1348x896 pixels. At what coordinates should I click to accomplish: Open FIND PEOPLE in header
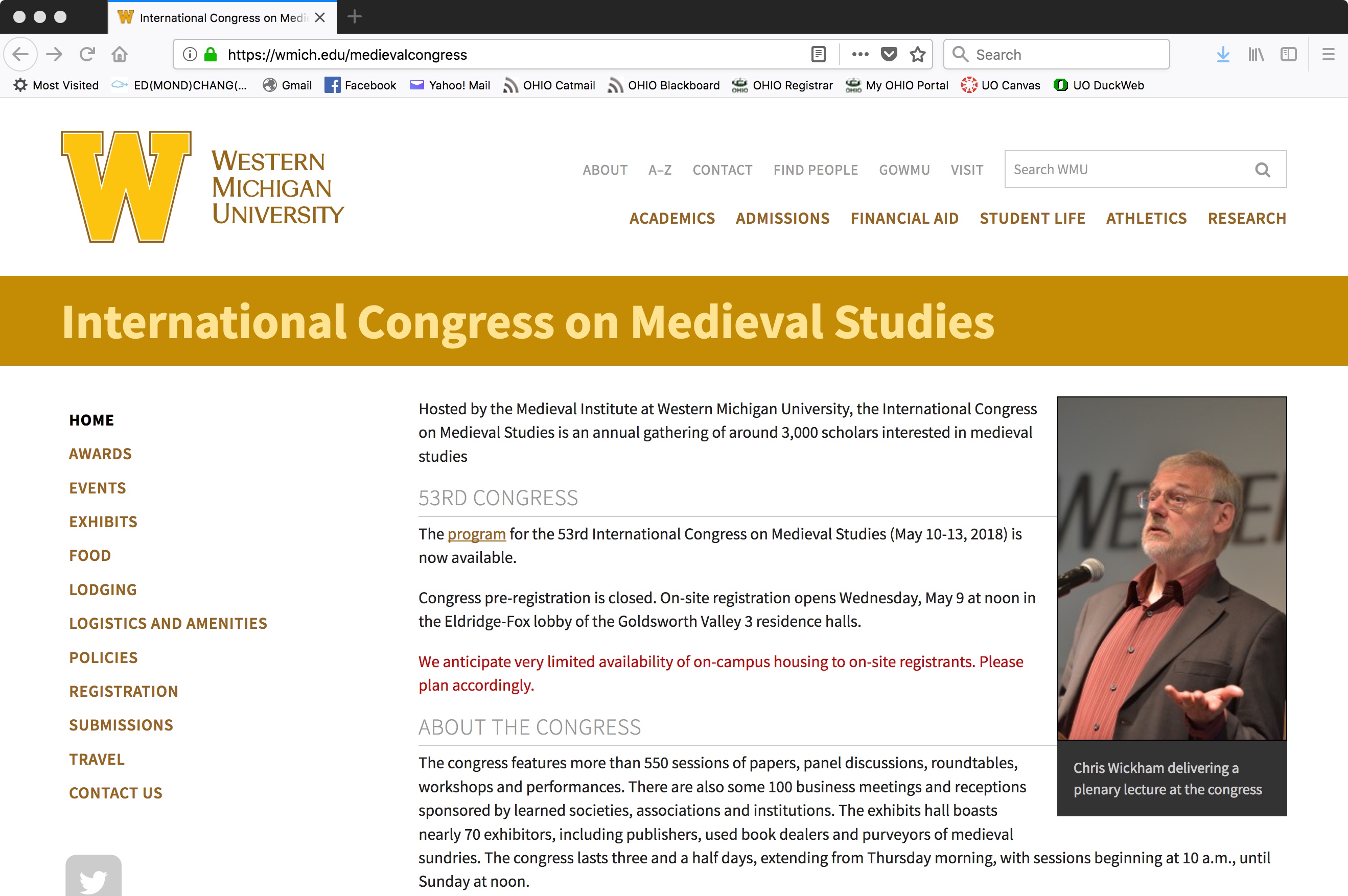(816, 170)
